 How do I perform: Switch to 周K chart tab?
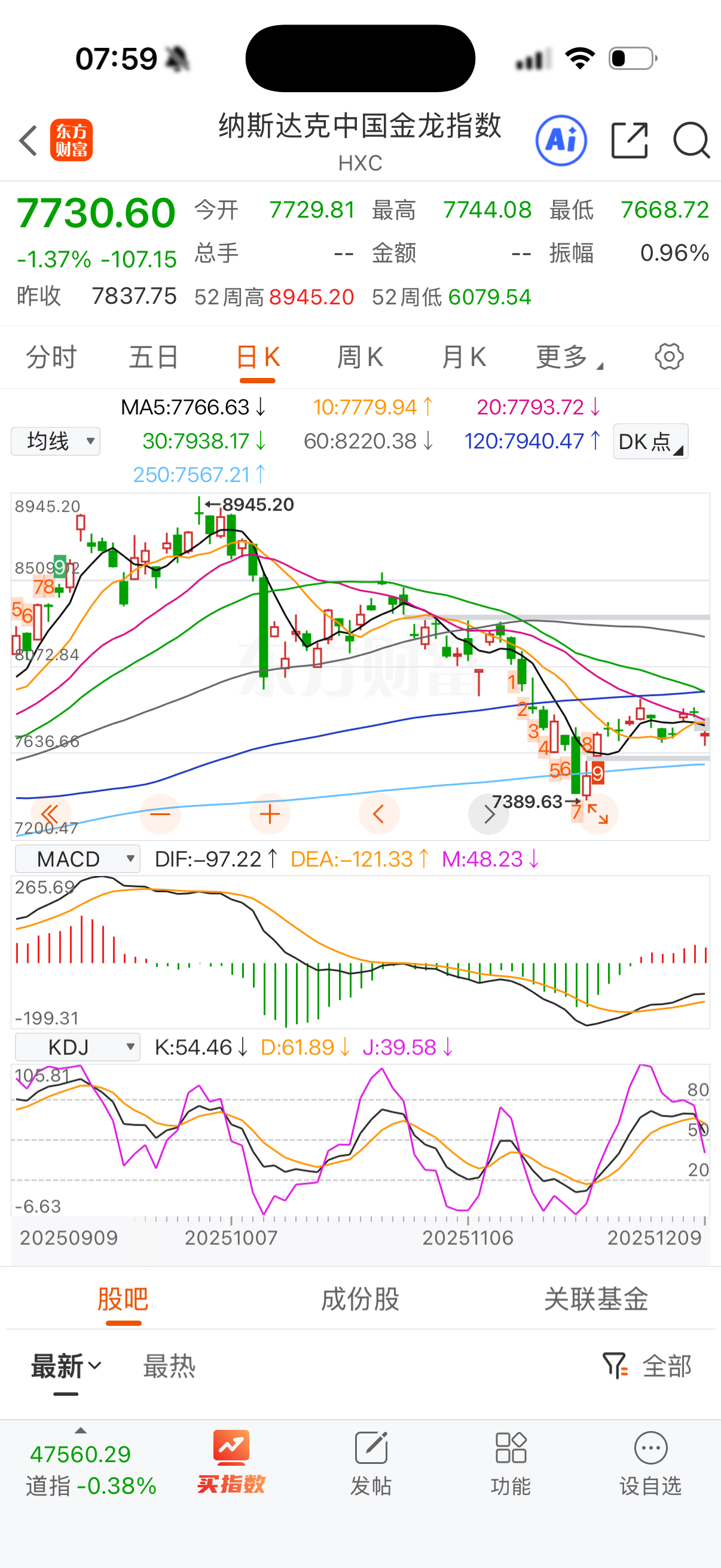360,356
